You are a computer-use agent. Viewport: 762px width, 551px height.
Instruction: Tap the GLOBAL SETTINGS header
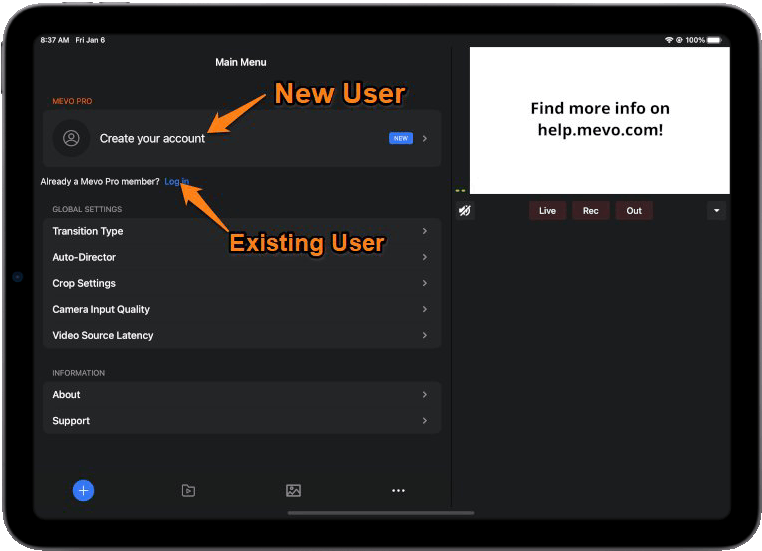point(87,209)
